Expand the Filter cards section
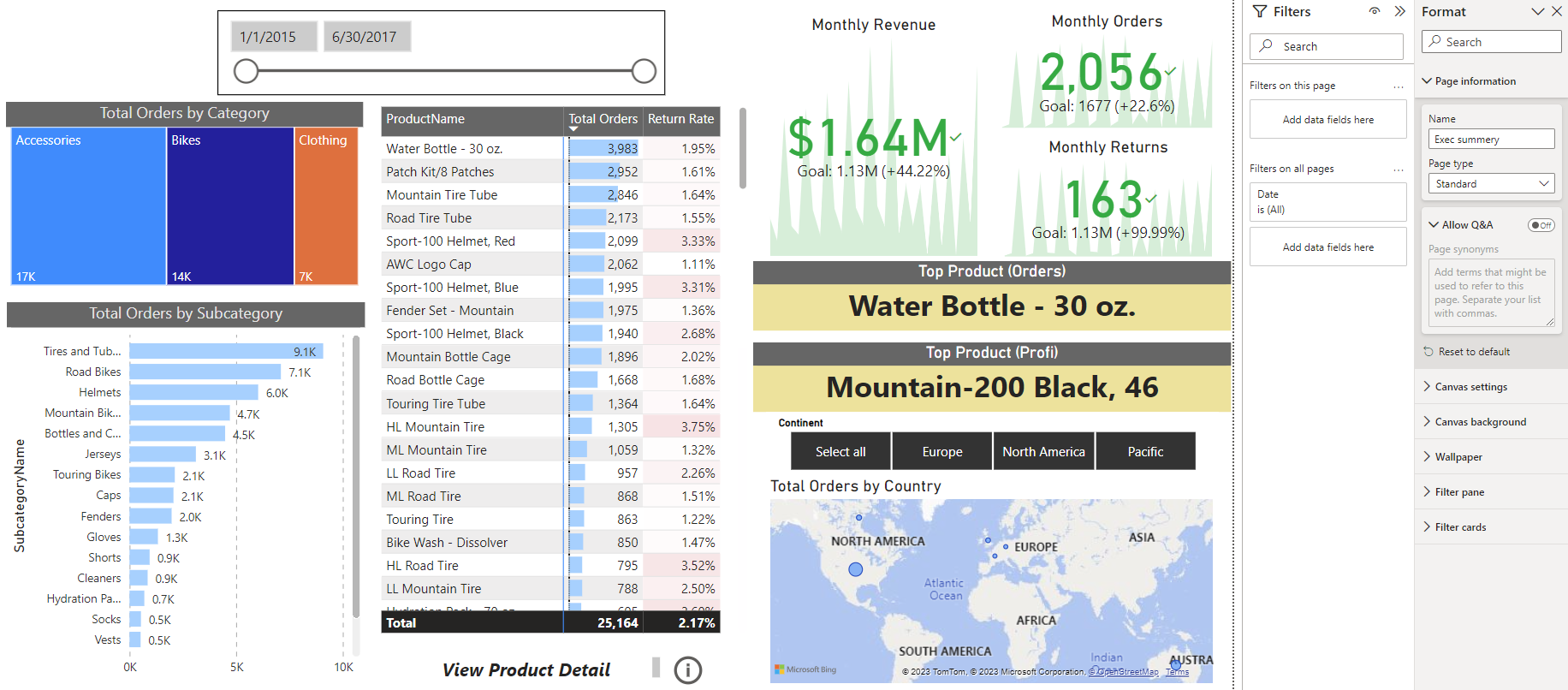This screenshot has height=690, width=1568. point(1427,527)
